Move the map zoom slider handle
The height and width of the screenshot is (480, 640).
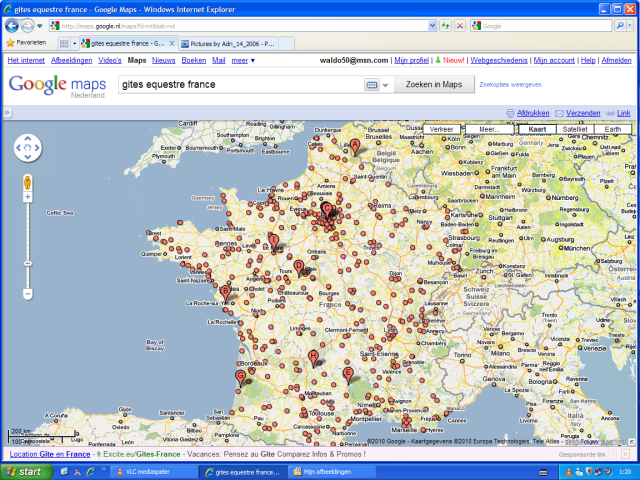click(x=27, y=264)
